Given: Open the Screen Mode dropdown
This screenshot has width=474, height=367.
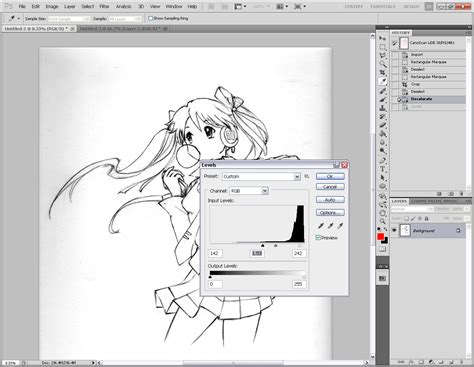Looking at the screenshot, I should [300, 6].
